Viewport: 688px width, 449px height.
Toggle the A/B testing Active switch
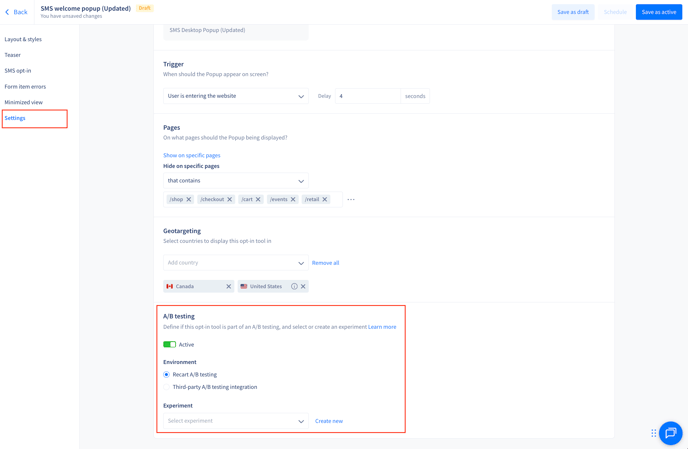point(169,345)
